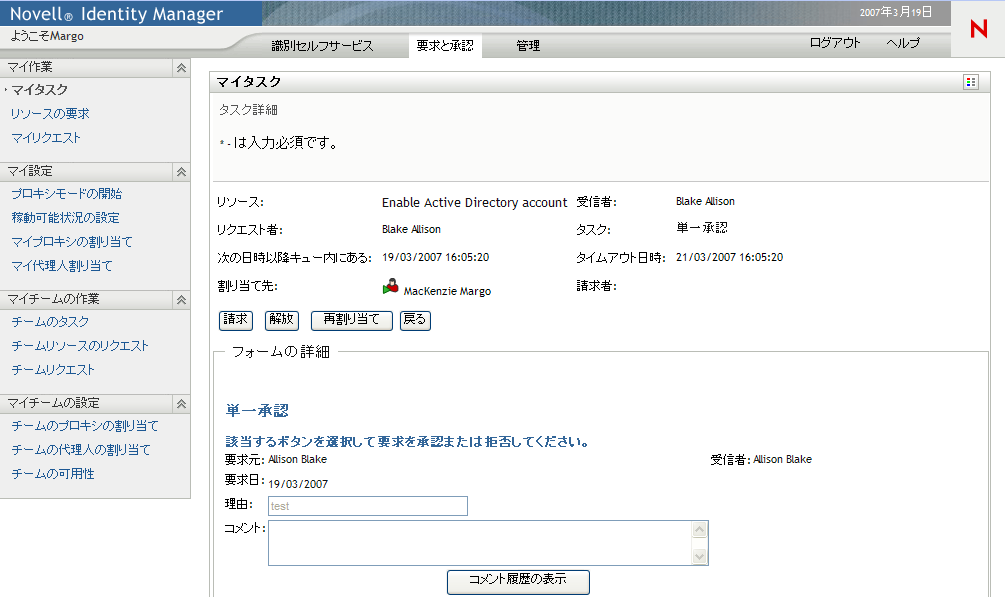The image size is (1005, 597).
Task: Click the 2007年3月19日 date in header
Action: pyautogui.click(x=895, y=12)
